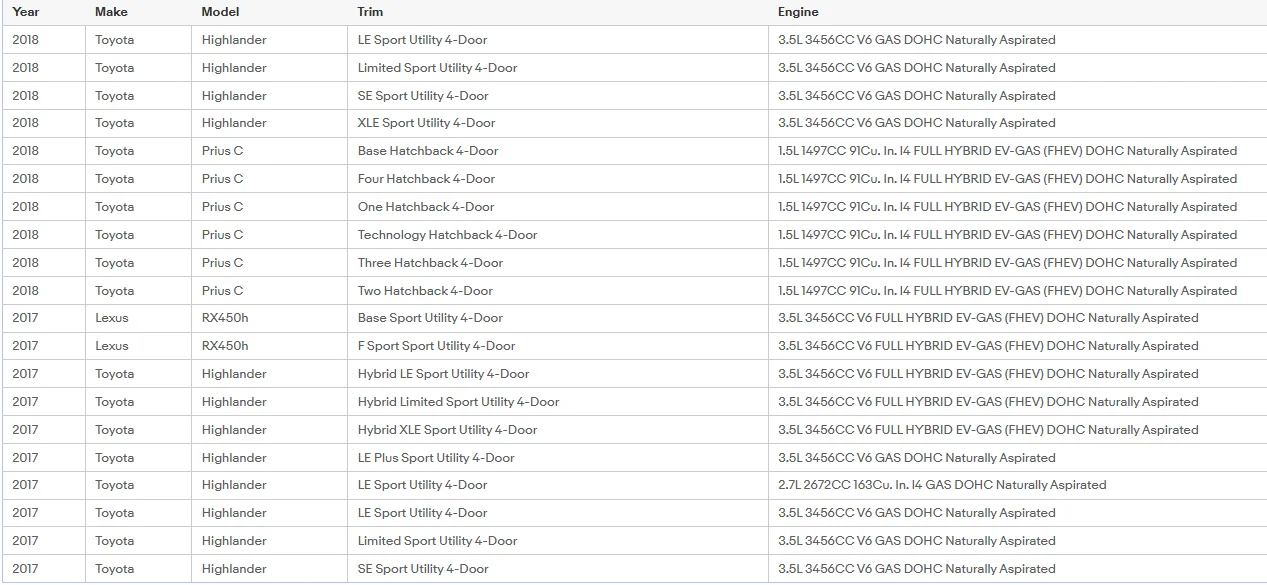The height and width of the screenshot is (585, 1267).
Task: Select 'Toyota' in the Technology Hatchback row
Action: tap(115, 235)
